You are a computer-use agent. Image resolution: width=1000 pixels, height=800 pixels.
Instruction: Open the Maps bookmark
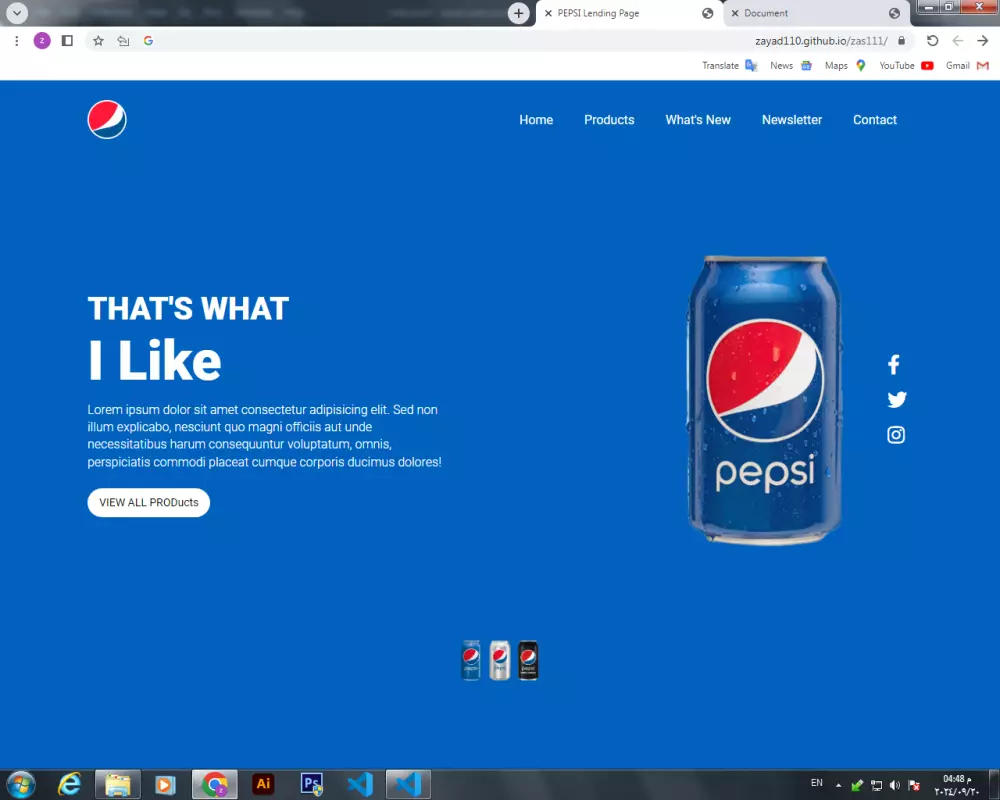coord(845,66)
